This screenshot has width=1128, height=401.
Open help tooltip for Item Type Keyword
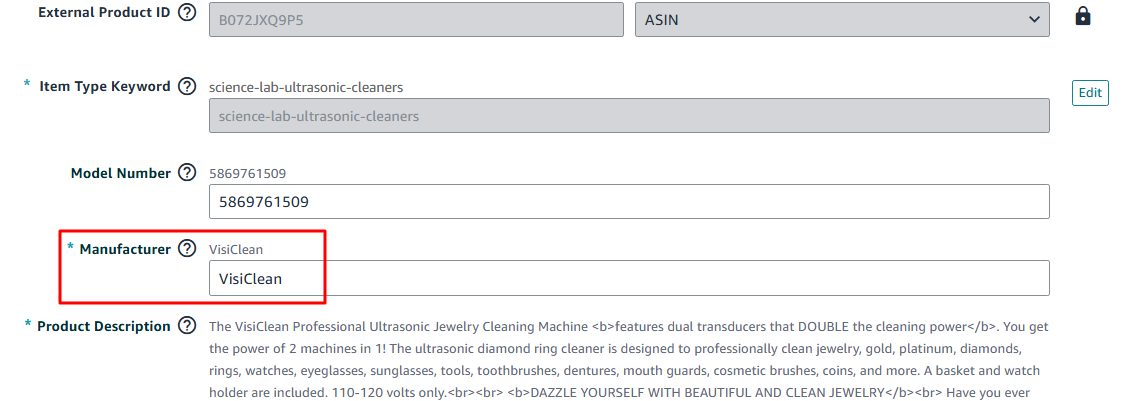point(186,86)
